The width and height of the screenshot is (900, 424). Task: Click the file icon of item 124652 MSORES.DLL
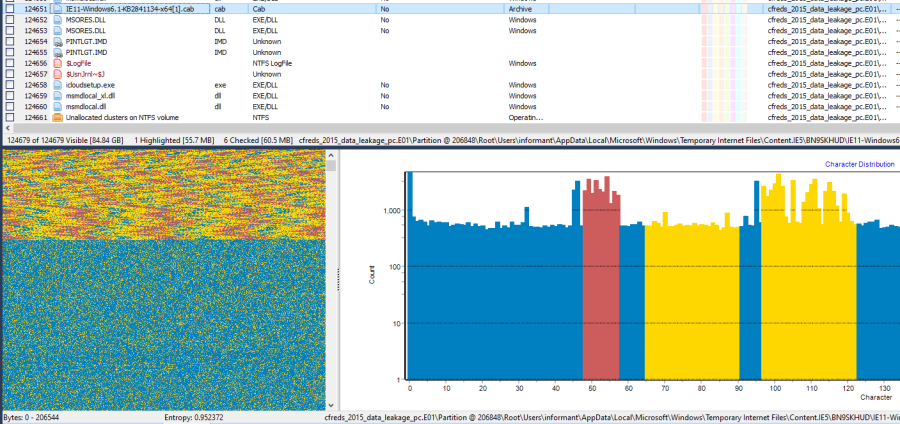click(59, 19)
